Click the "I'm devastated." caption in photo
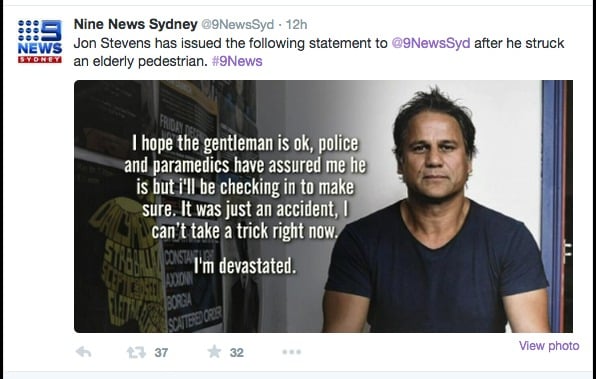This screenshot has height=379, width=596. (x=244, y=266)
